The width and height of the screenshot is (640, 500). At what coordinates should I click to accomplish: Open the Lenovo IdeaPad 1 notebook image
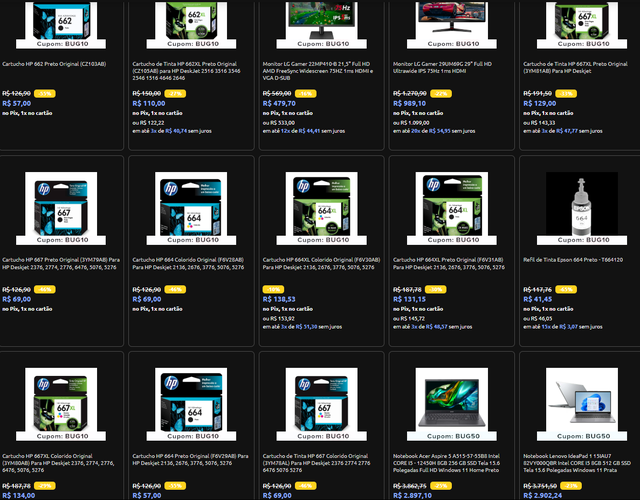point(582,404)
